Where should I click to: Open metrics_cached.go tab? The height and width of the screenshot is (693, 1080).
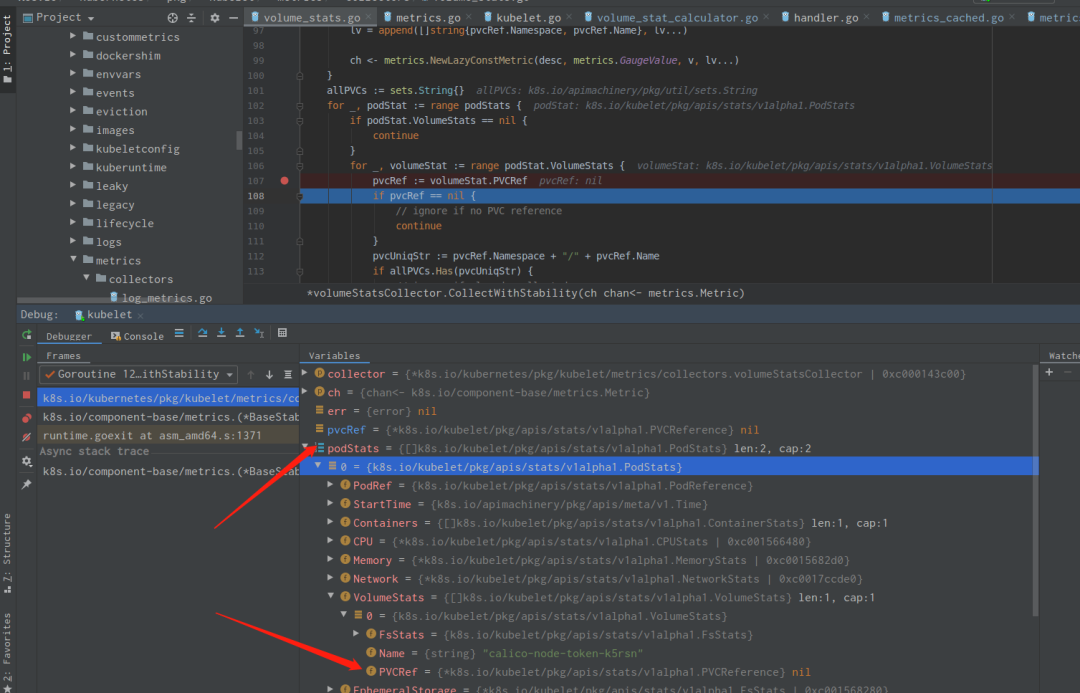coord(948,18)
